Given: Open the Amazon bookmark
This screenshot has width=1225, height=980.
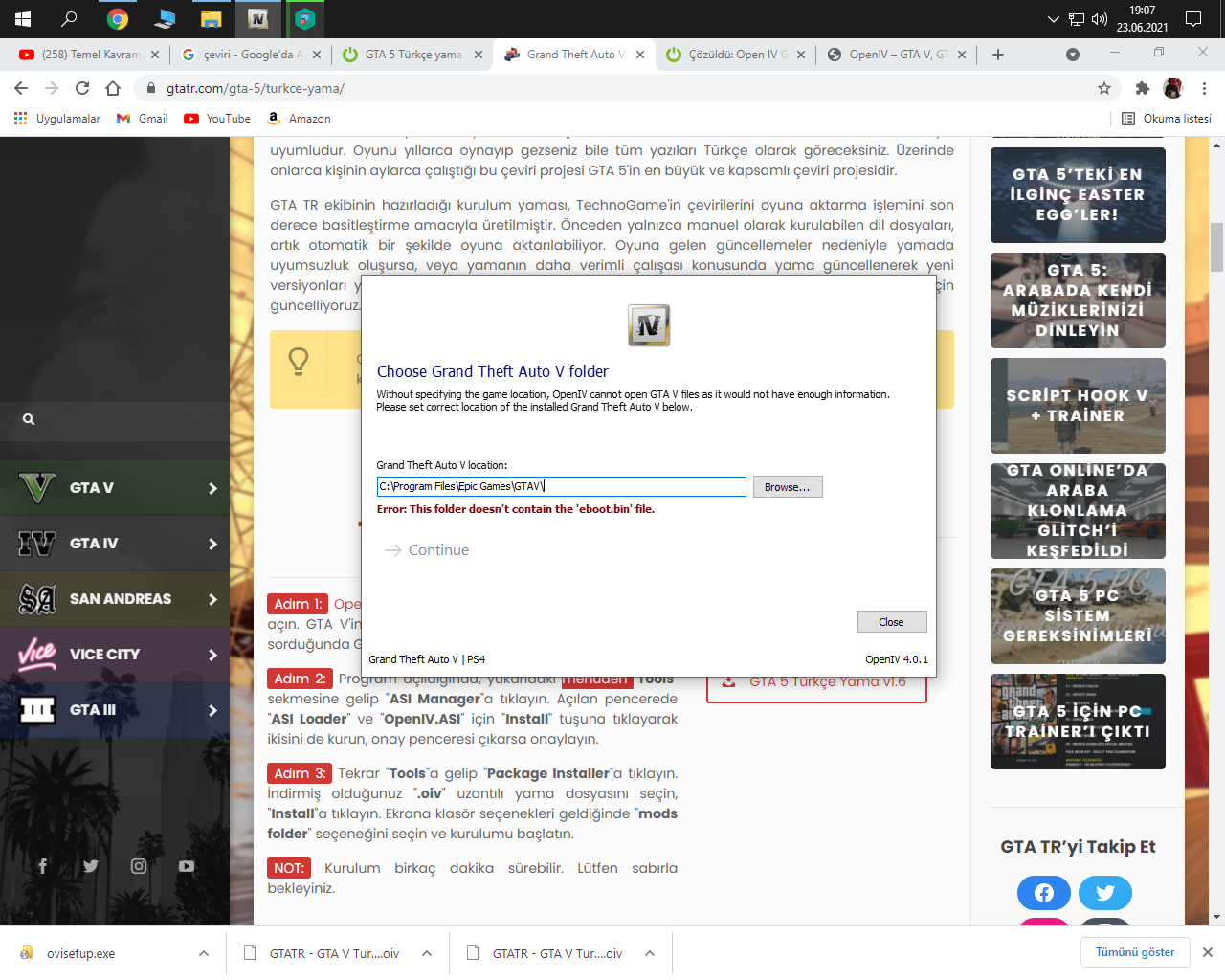Looking at the screenshot, I should [299, 119].
